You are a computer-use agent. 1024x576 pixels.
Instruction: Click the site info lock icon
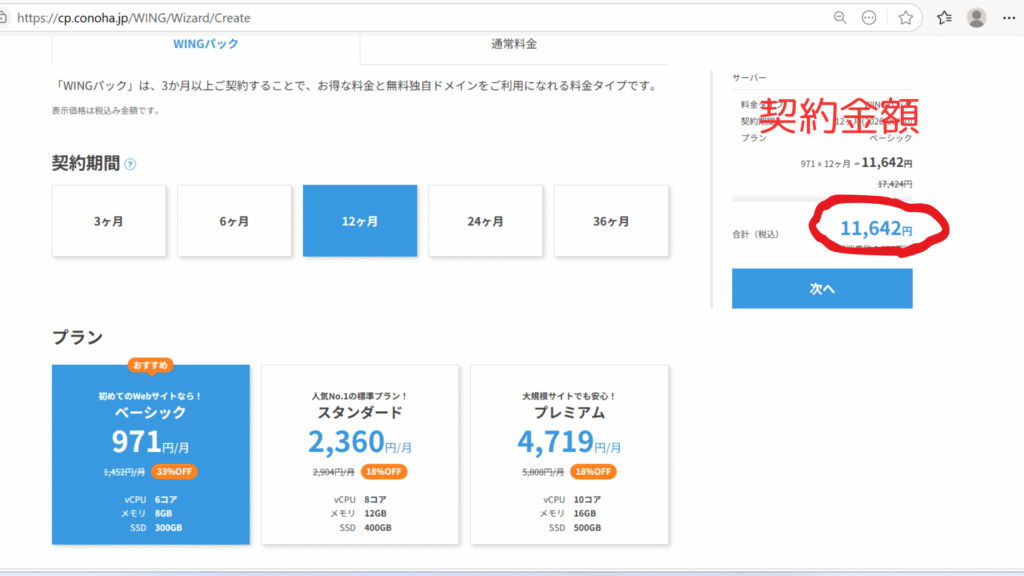tap(3, 18)
